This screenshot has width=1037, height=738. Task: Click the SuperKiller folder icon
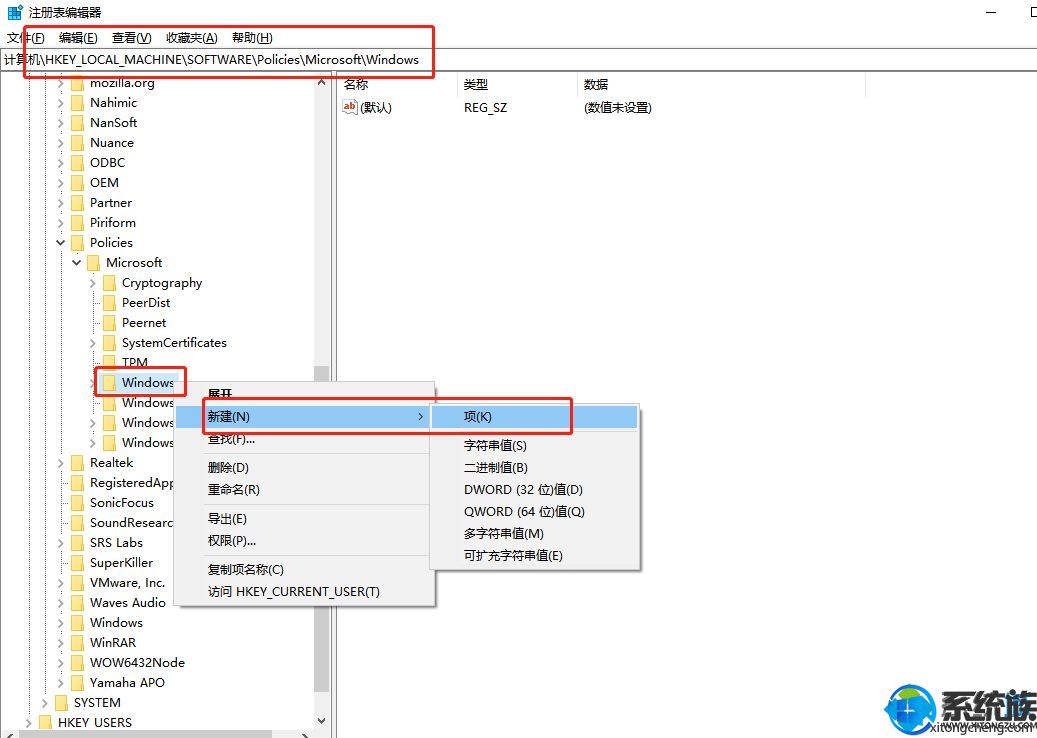(x=77, y=563)
